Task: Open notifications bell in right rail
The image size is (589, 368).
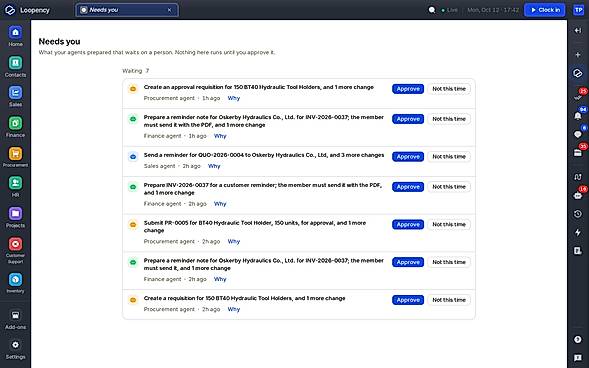Action: coord(578,116)
